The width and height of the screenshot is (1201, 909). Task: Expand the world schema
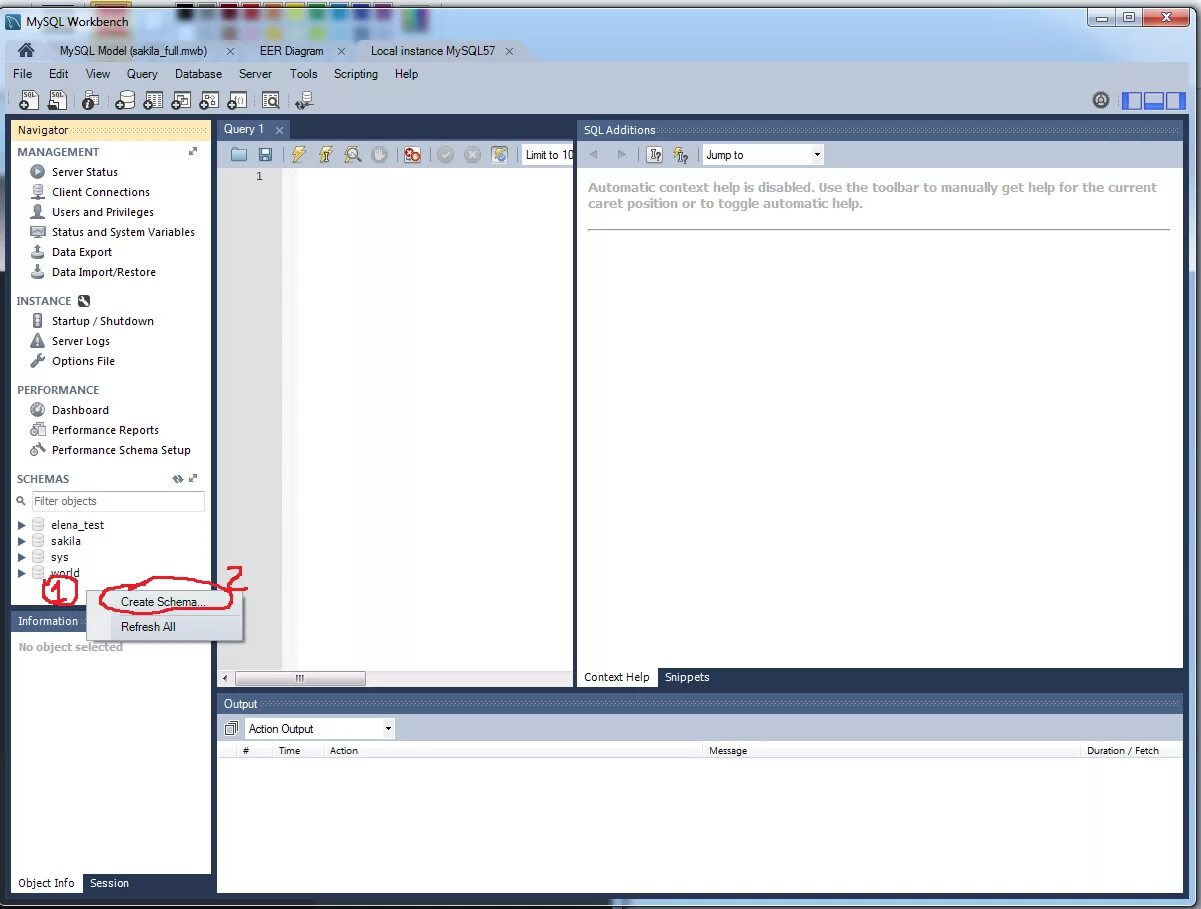click(22, 573)
